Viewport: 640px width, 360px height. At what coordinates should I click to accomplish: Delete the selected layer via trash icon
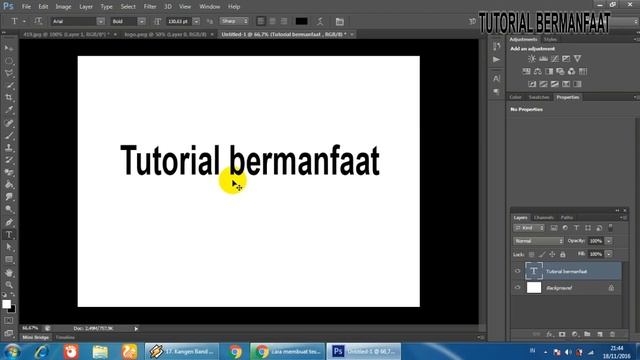pos(612,334)
